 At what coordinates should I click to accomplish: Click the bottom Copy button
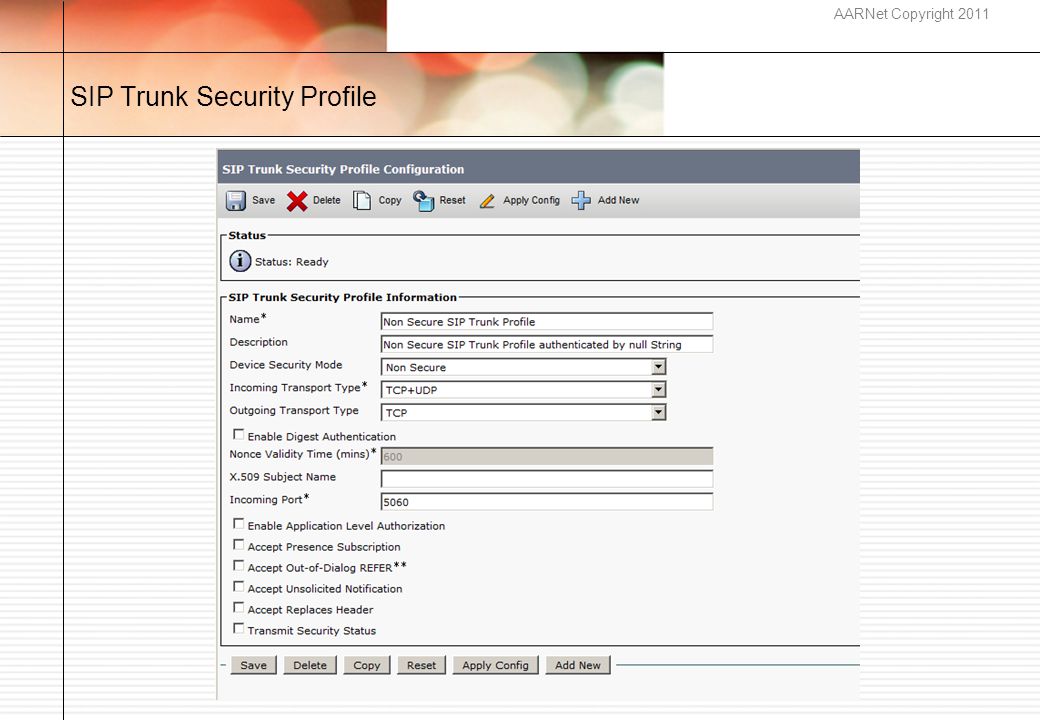(x=367, y=665)
